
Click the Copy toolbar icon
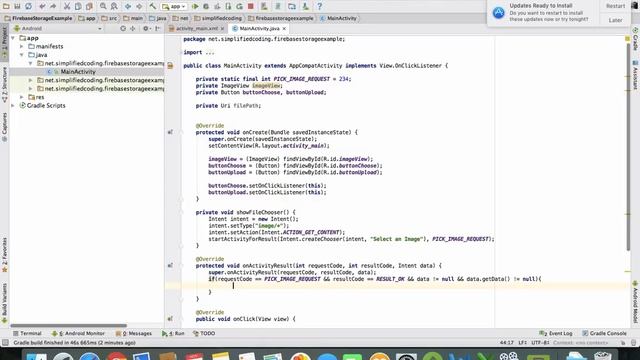click(x=78, y=7)
